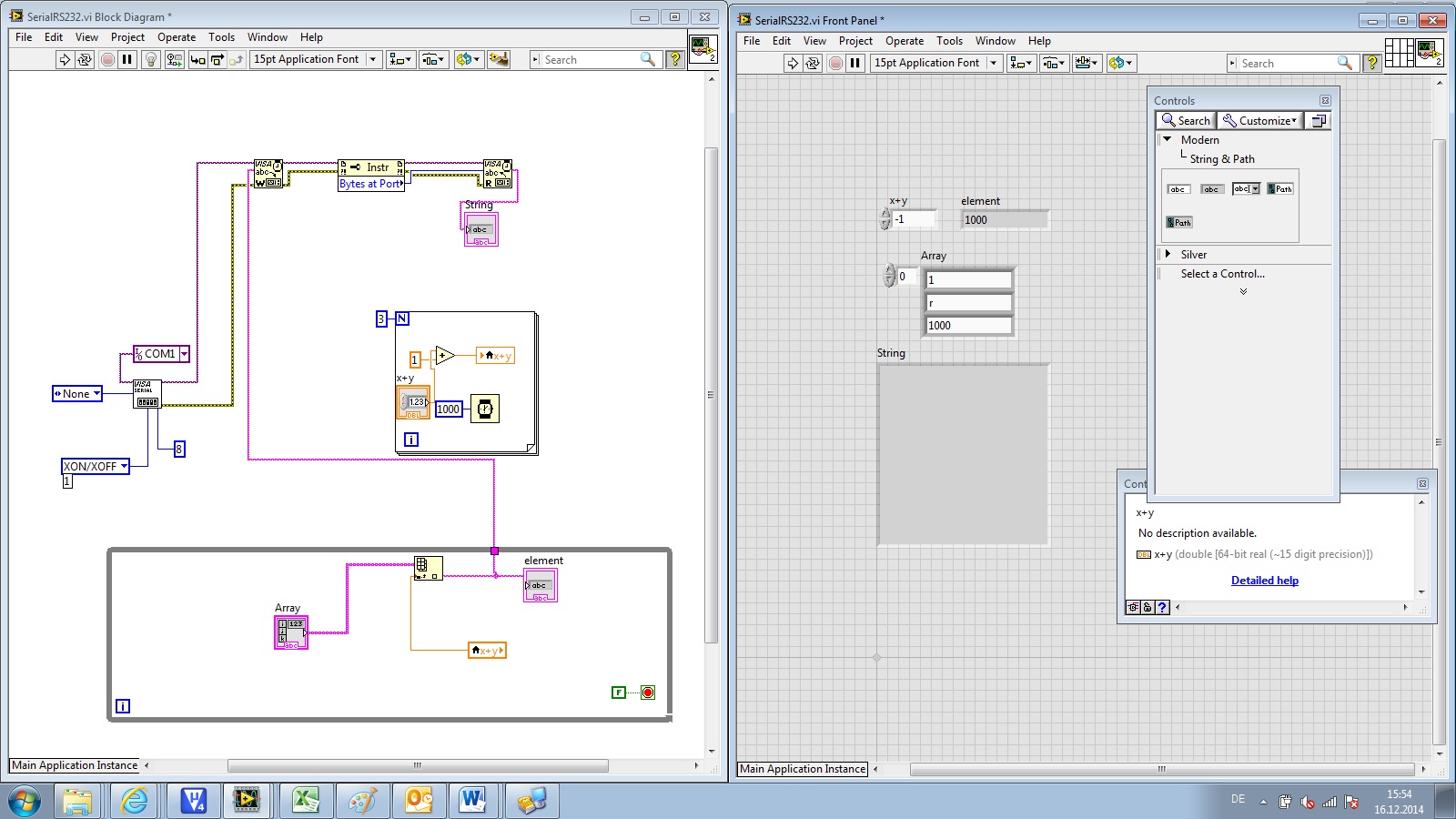1456x819 pixels.
Task: Click Retain Wire Values icon
Action: point(174,59)
